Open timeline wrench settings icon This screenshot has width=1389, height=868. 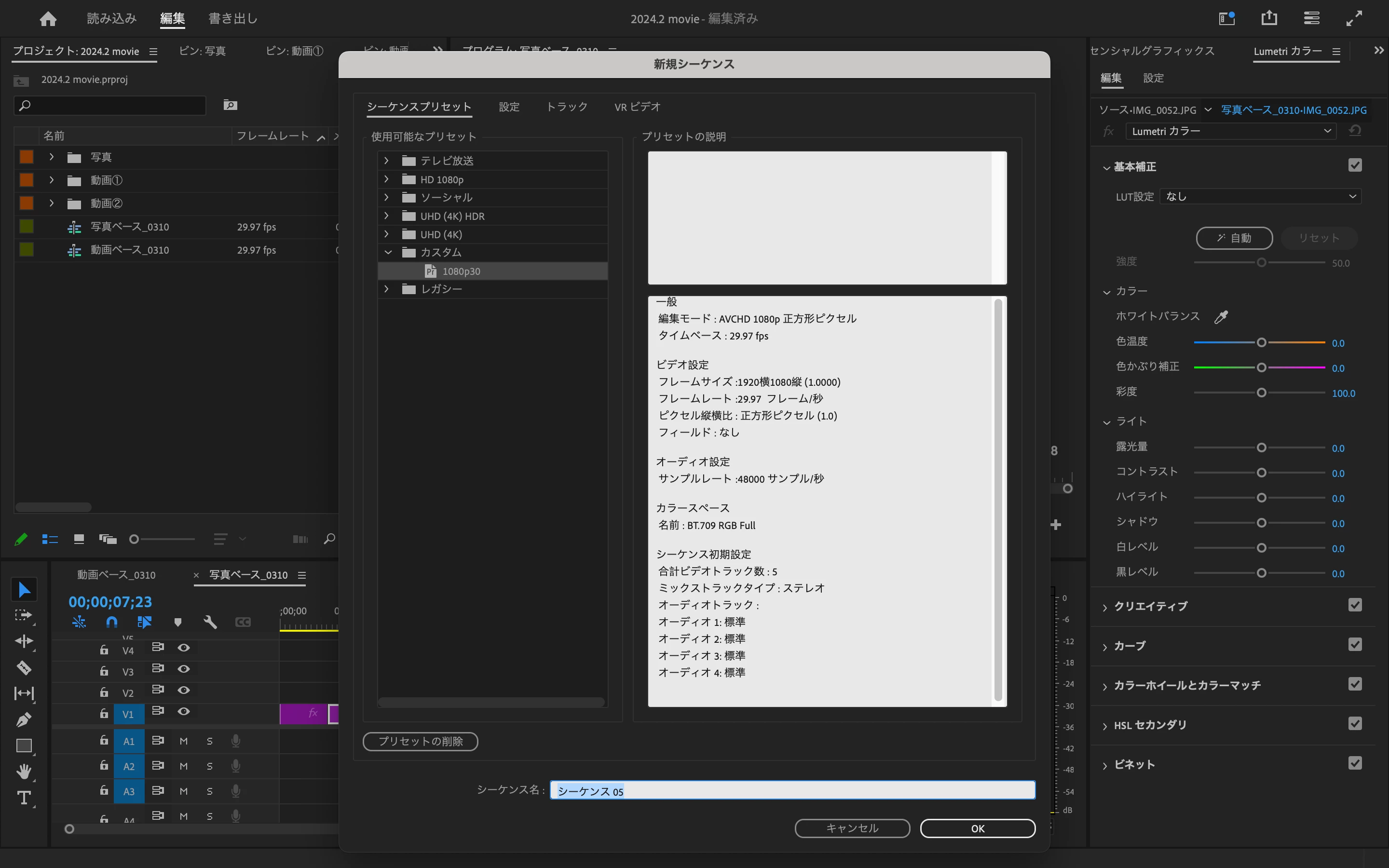click(x=210, y=622)
